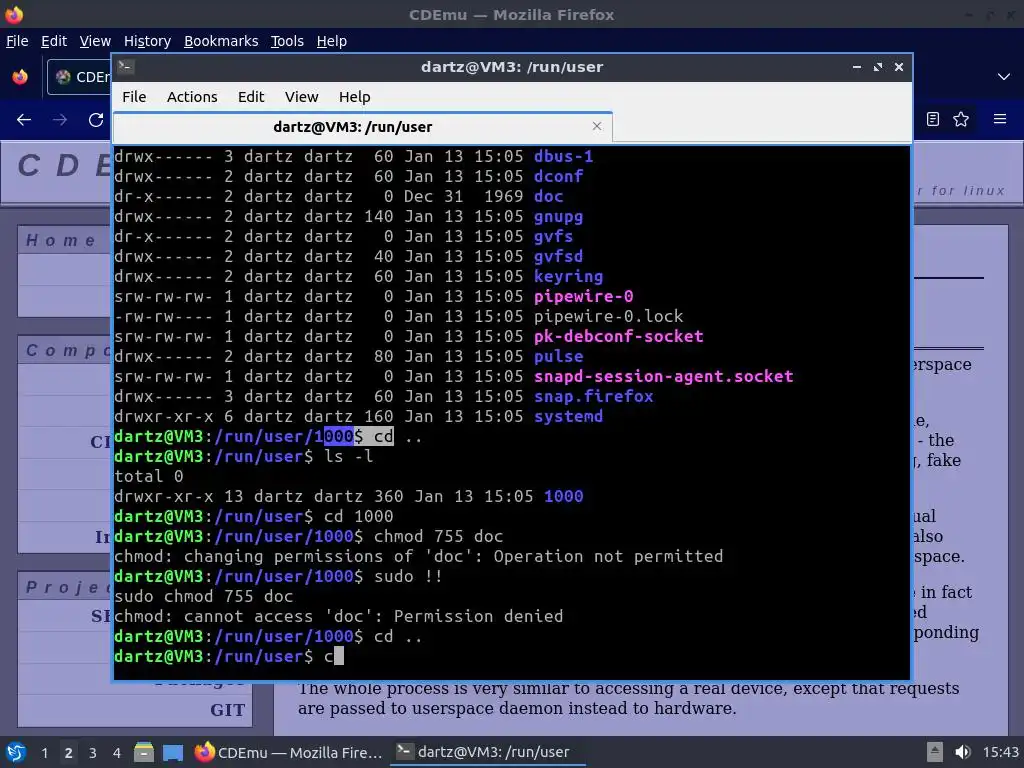
Task: Close the dartz@VM3 terminal tab
Action: tap(596, 126)
